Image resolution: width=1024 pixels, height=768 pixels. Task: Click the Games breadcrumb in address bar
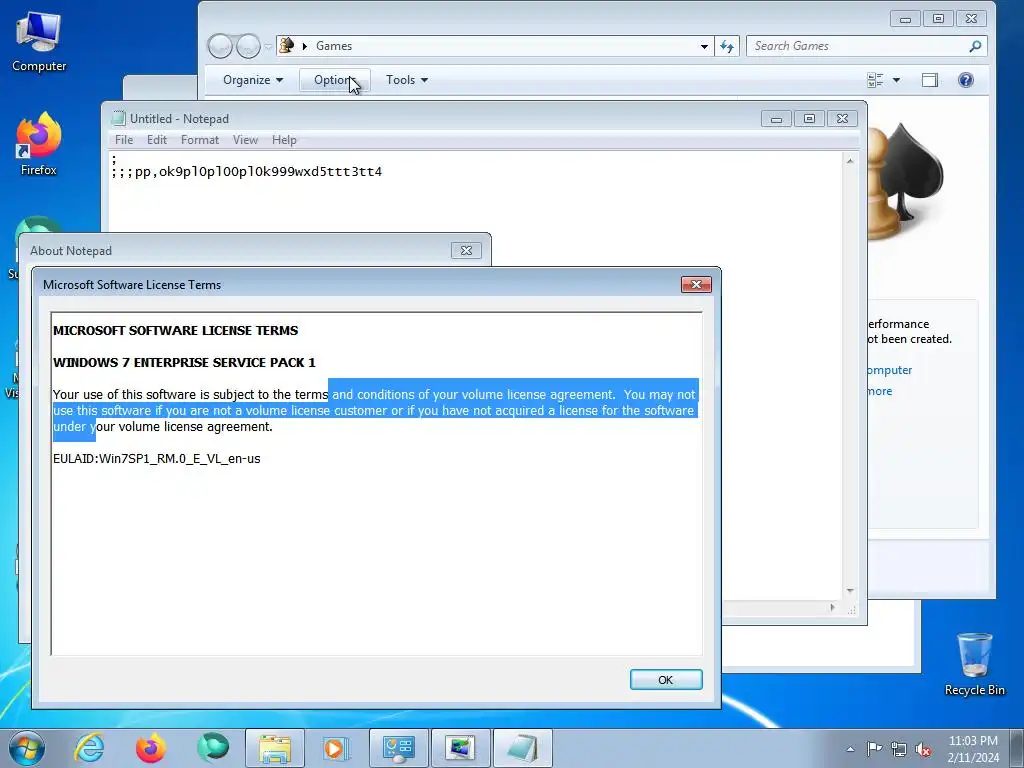(334, 46)
